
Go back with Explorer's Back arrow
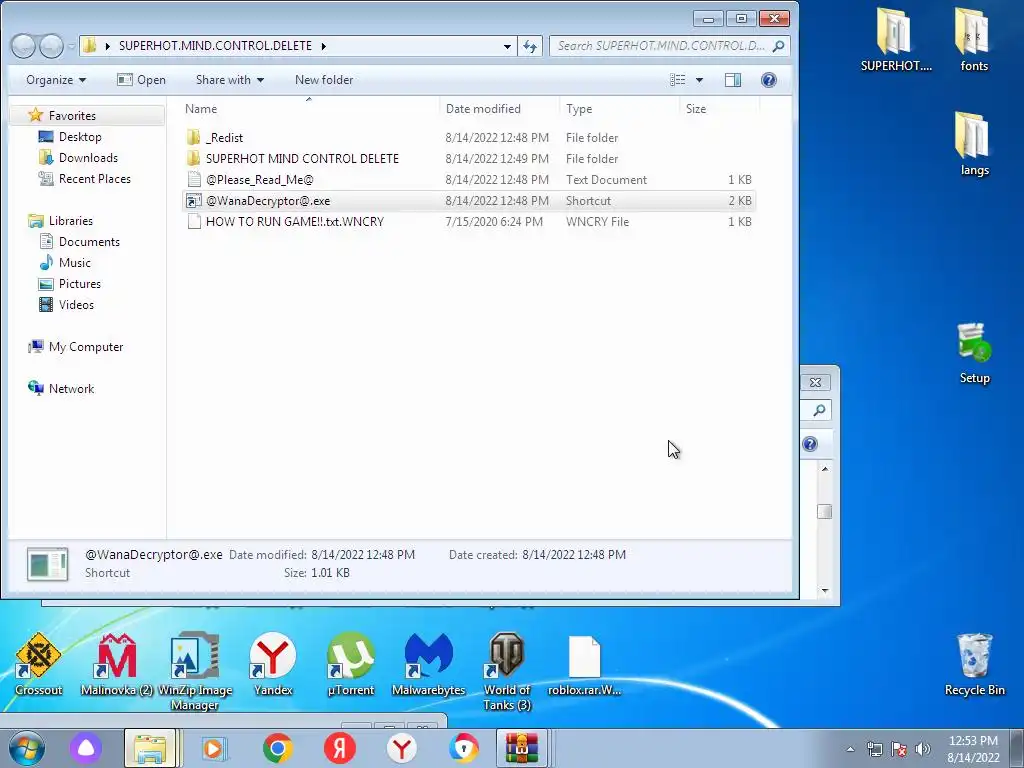tap(24, 46)
